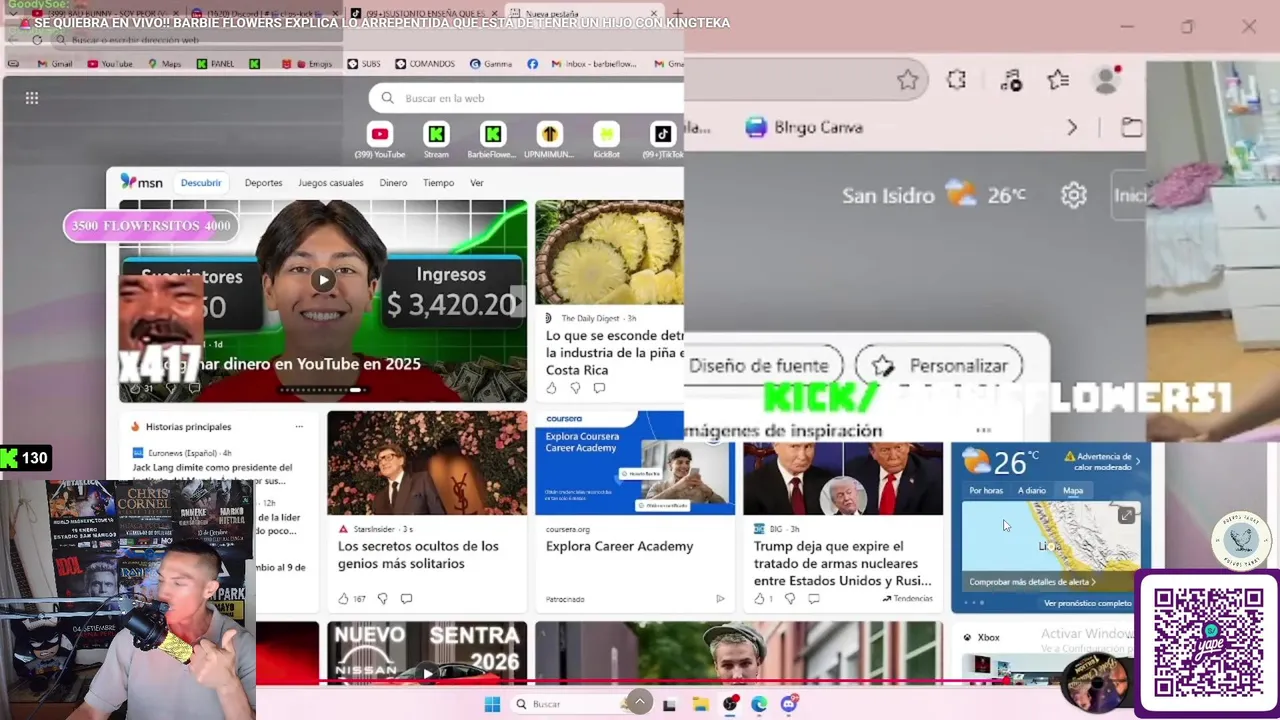Viewport: 1280px width, 720px height.
Task: Open the apps grid launcher icon
Action: point(32,98)
